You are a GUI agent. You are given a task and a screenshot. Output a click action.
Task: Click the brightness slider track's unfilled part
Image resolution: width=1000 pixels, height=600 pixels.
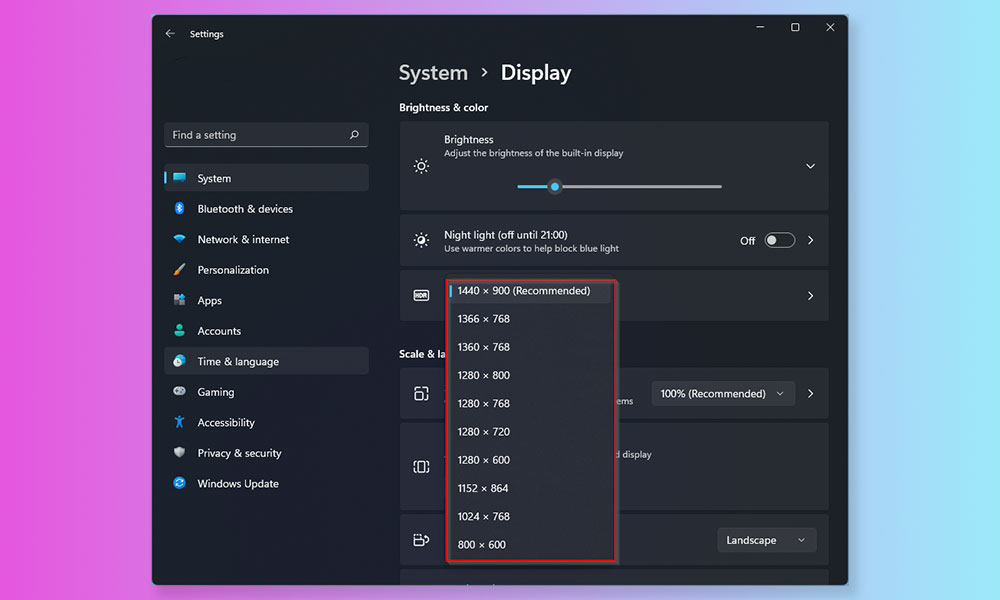(x=641, y=187)
